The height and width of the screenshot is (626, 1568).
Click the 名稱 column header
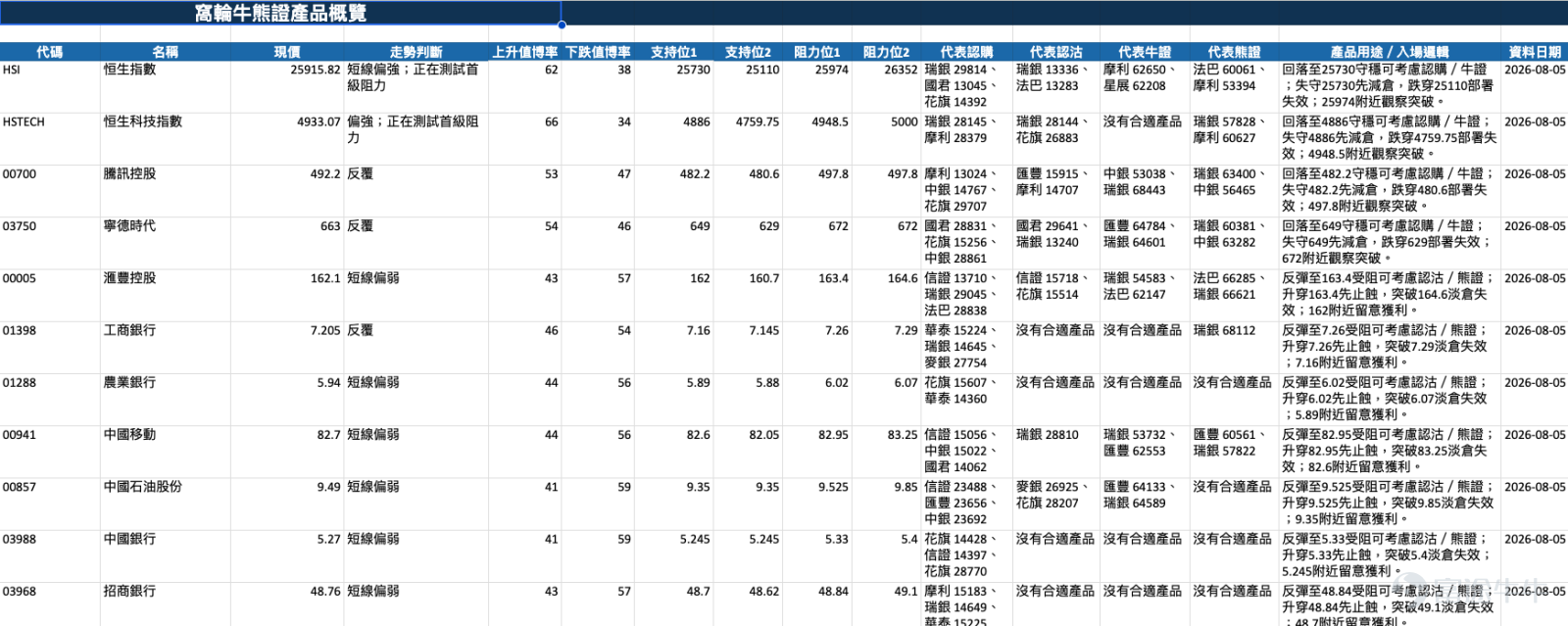click(166, 52)
